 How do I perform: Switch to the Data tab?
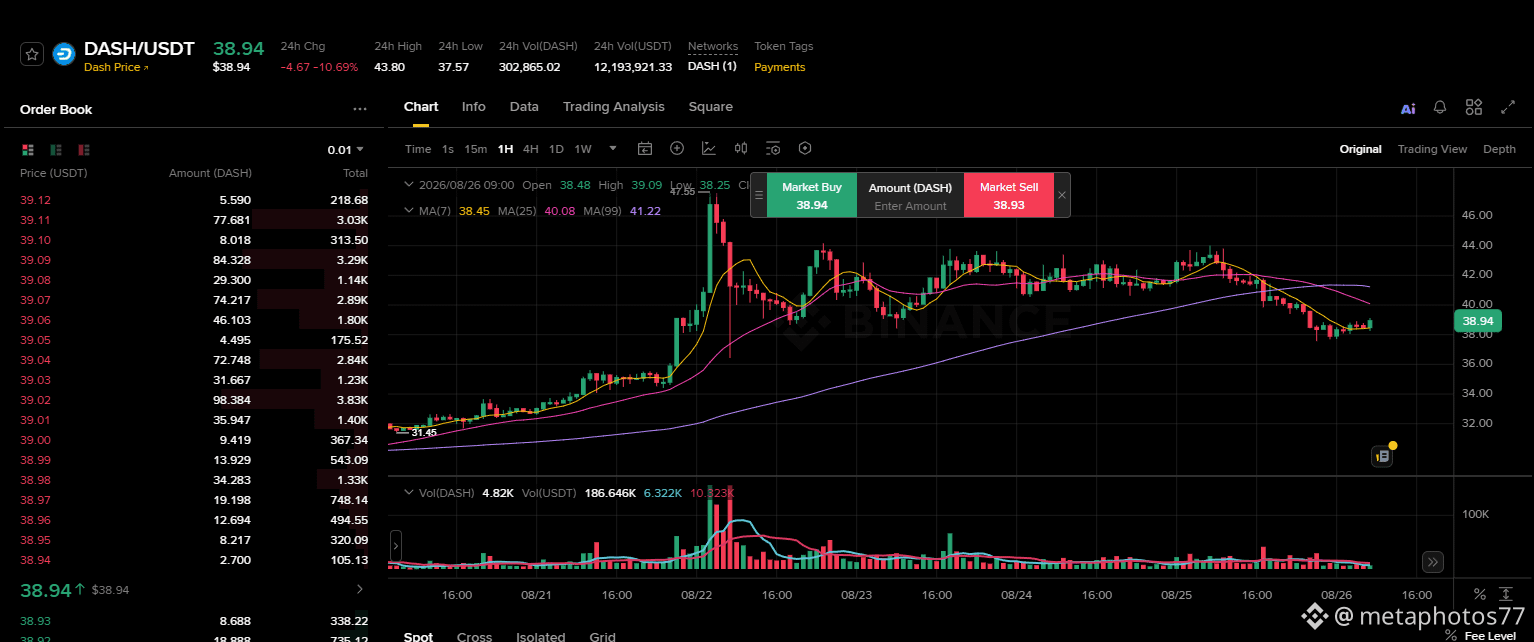coord(524,107)
